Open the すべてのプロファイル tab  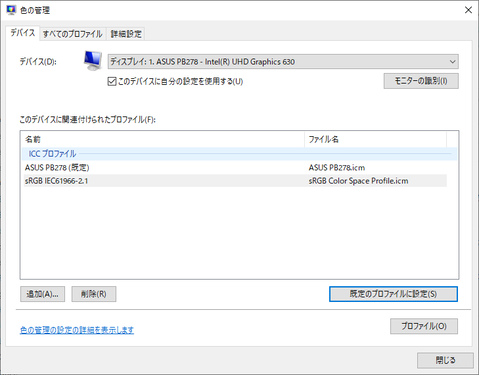point(73,34)
